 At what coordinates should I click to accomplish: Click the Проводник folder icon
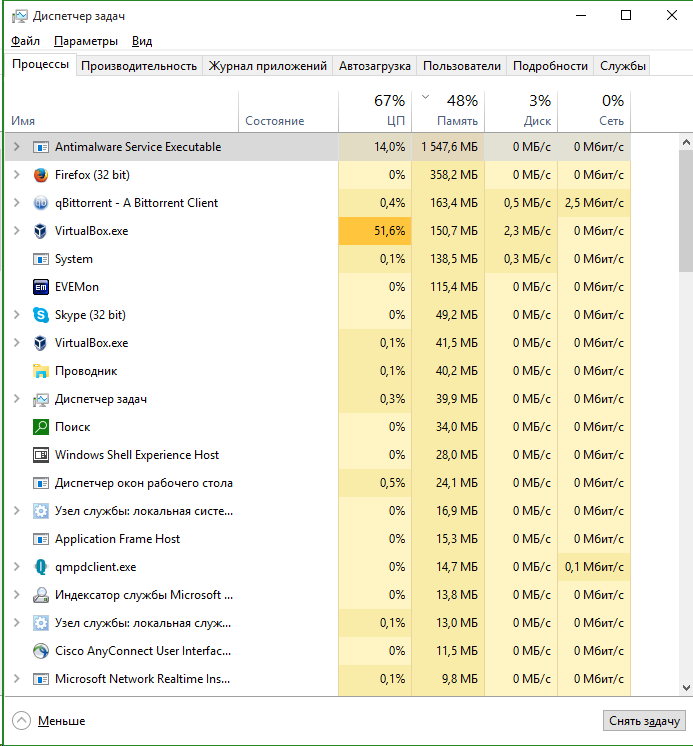pos(40,371)
